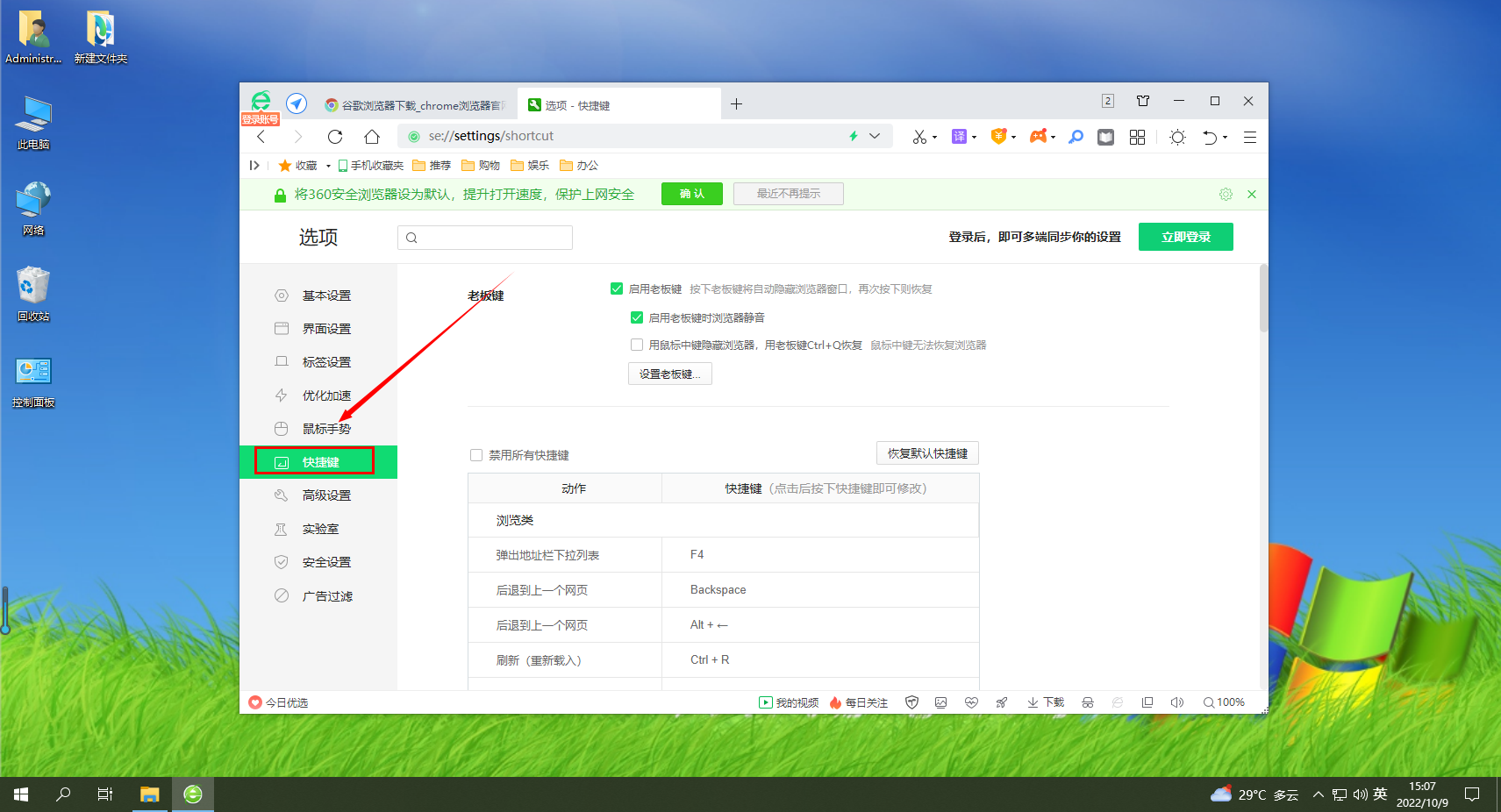Expand translate tool dropdown arrow
The width and height of the screenshot is (1501, 812).
(x=975, y=138)
